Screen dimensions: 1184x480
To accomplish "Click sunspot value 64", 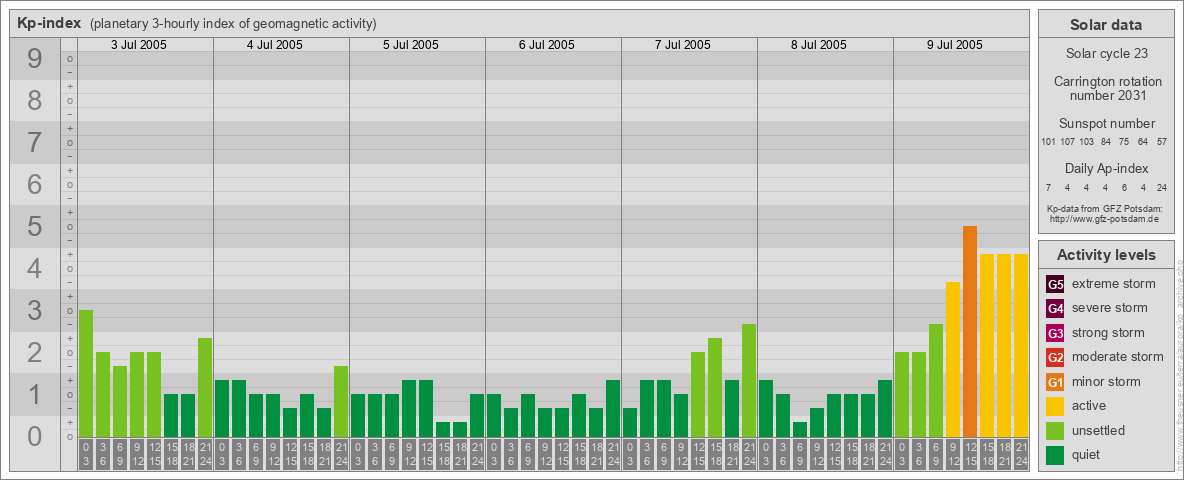I will [x=1143, y=142].
